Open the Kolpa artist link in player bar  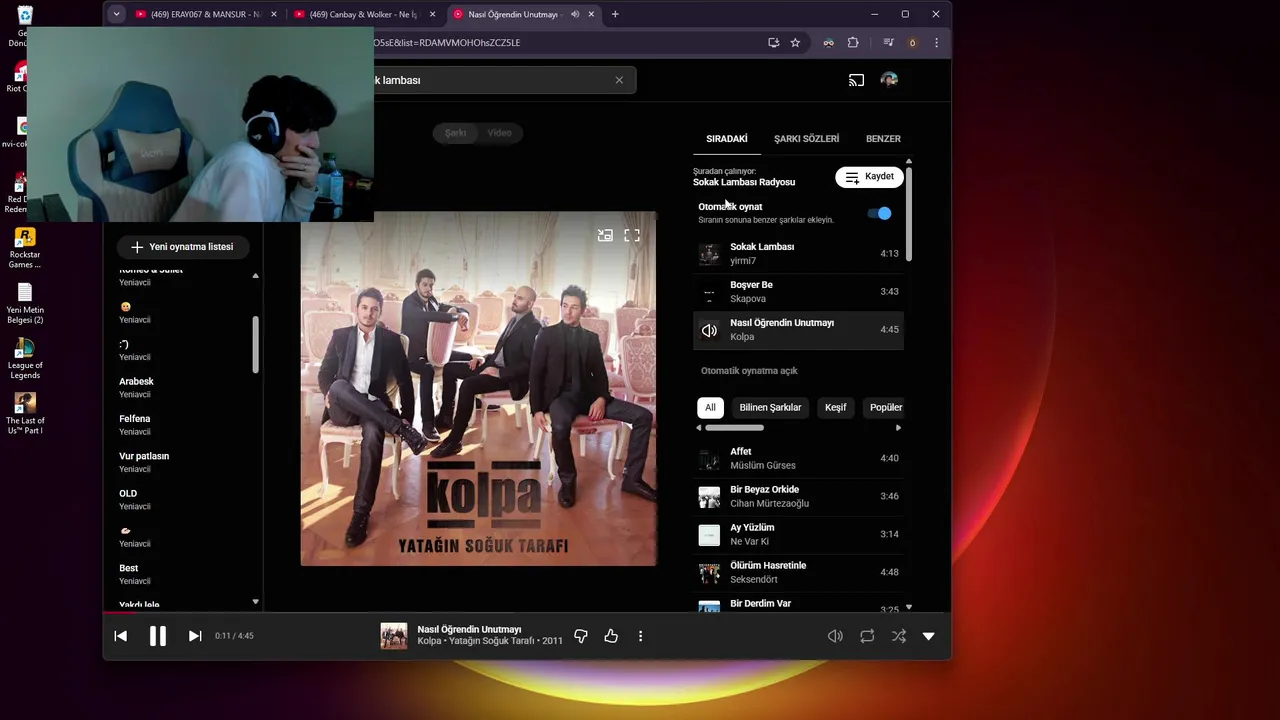[429, 641]
